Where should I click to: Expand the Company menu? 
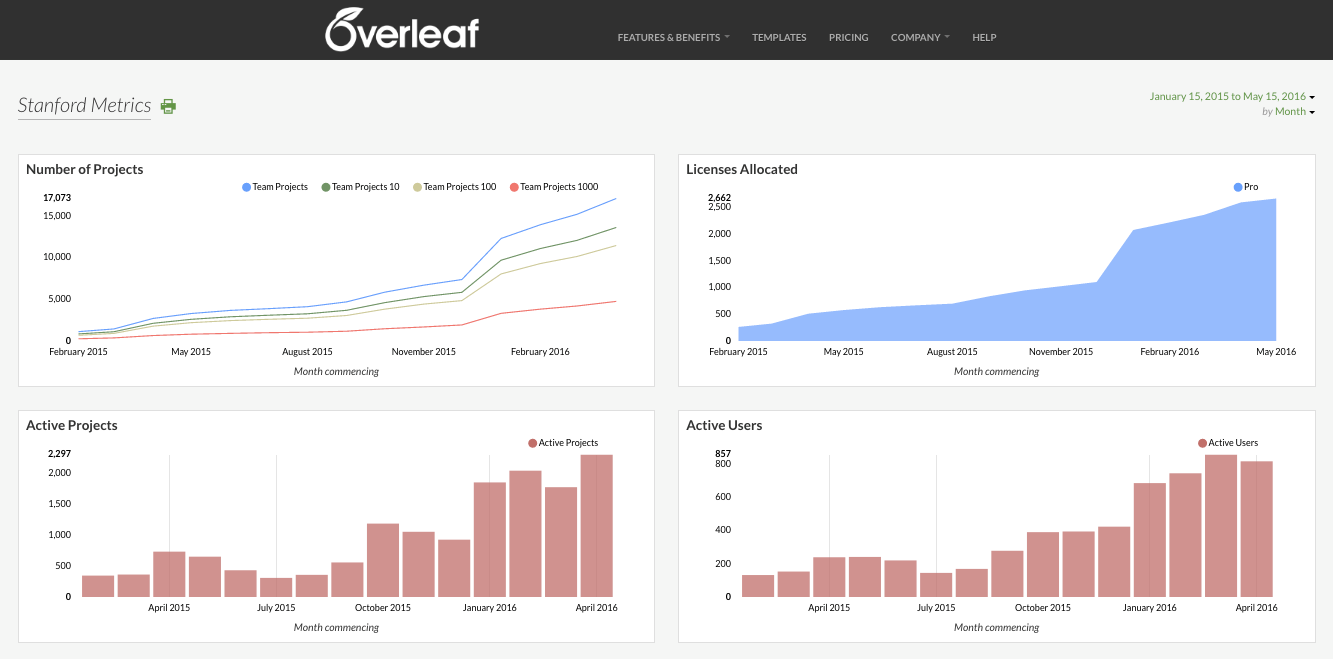coord(920,37)
